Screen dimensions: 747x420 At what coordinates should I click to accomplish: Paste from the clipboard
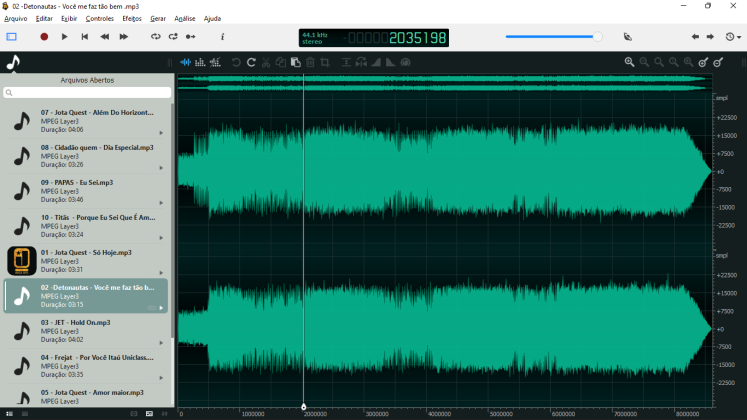click(295, 62)
